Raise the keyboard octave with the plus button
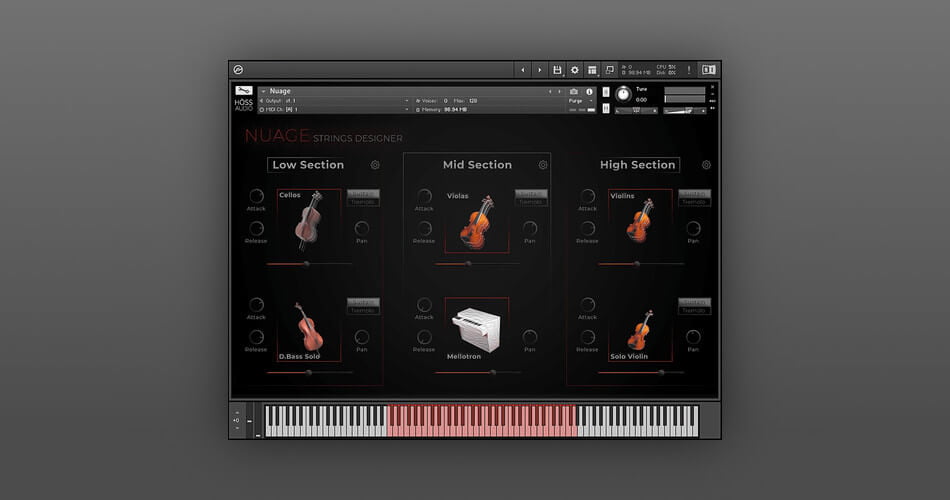 (236, 413)
